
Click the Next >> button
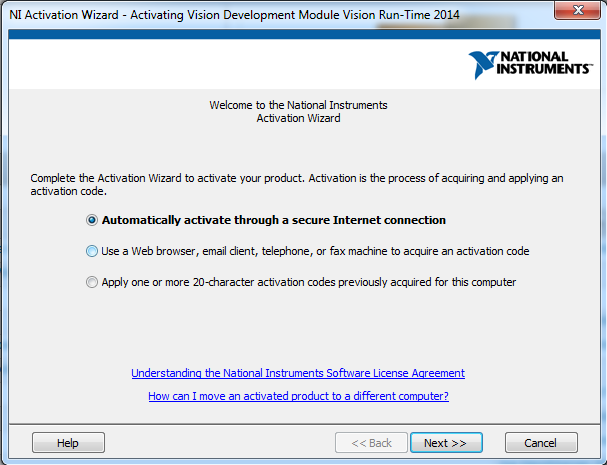click(446, 443)
